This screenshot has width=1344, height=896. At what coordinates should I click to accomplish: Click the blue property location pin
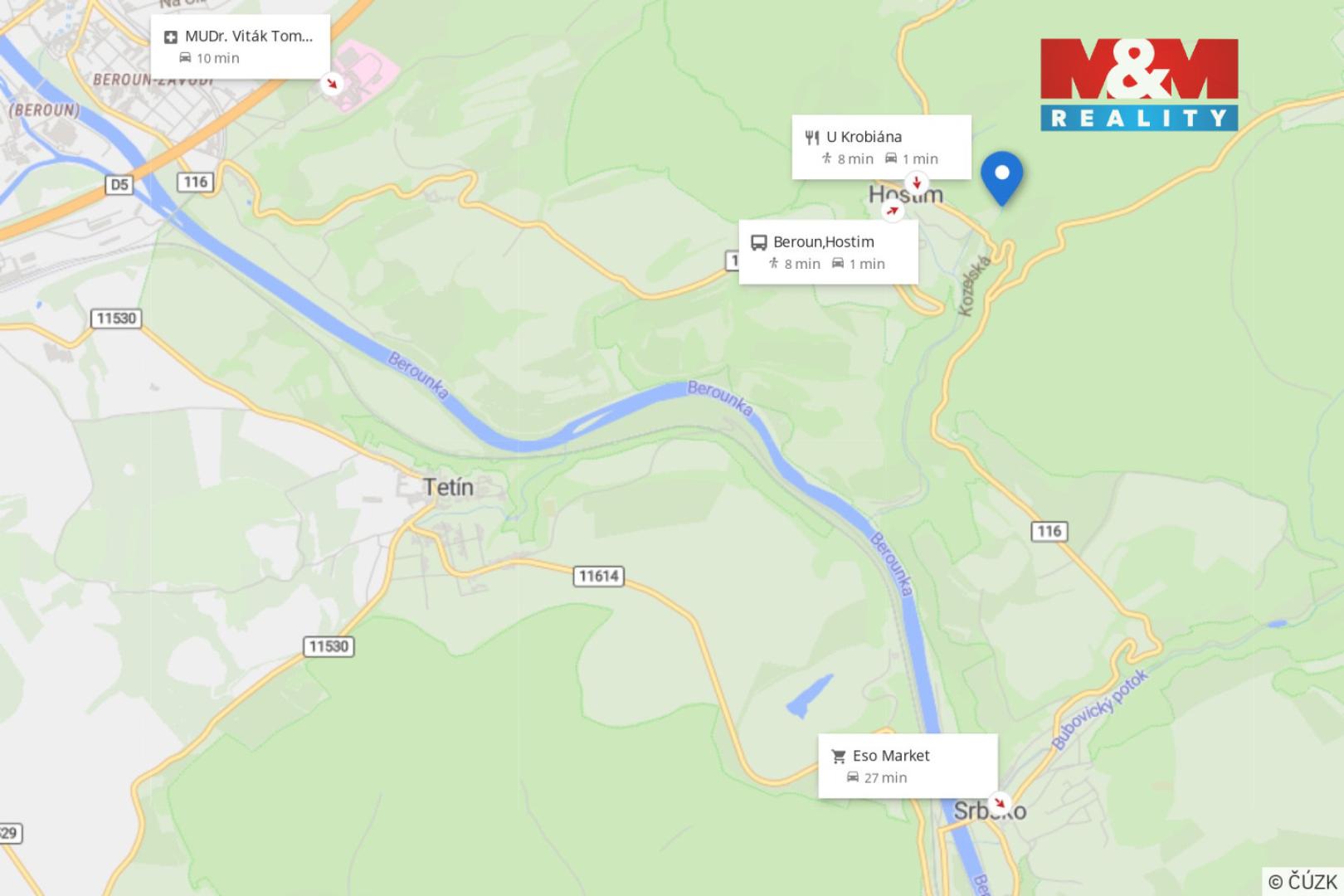coord(1001,178)
